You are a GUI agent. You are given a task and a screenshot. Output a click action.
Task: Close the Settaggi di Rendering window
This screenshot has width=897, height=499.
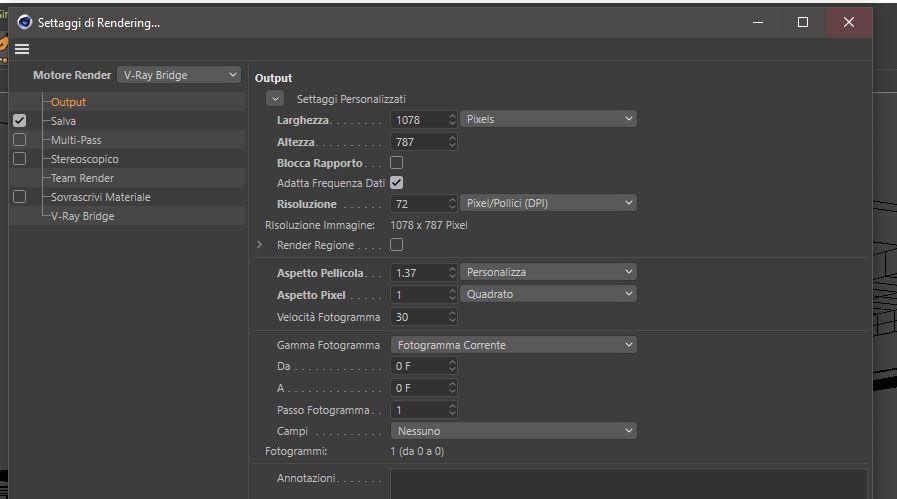pos(849,22)
